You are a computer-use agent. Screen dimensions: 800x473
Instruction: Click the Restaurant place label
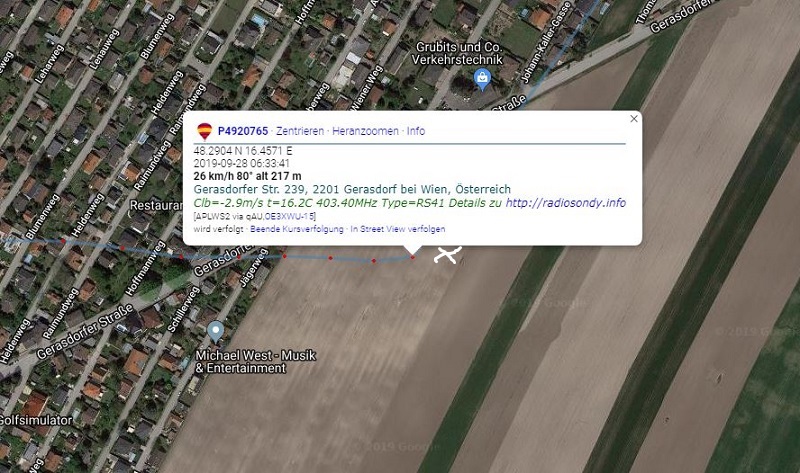click(156, 206)
